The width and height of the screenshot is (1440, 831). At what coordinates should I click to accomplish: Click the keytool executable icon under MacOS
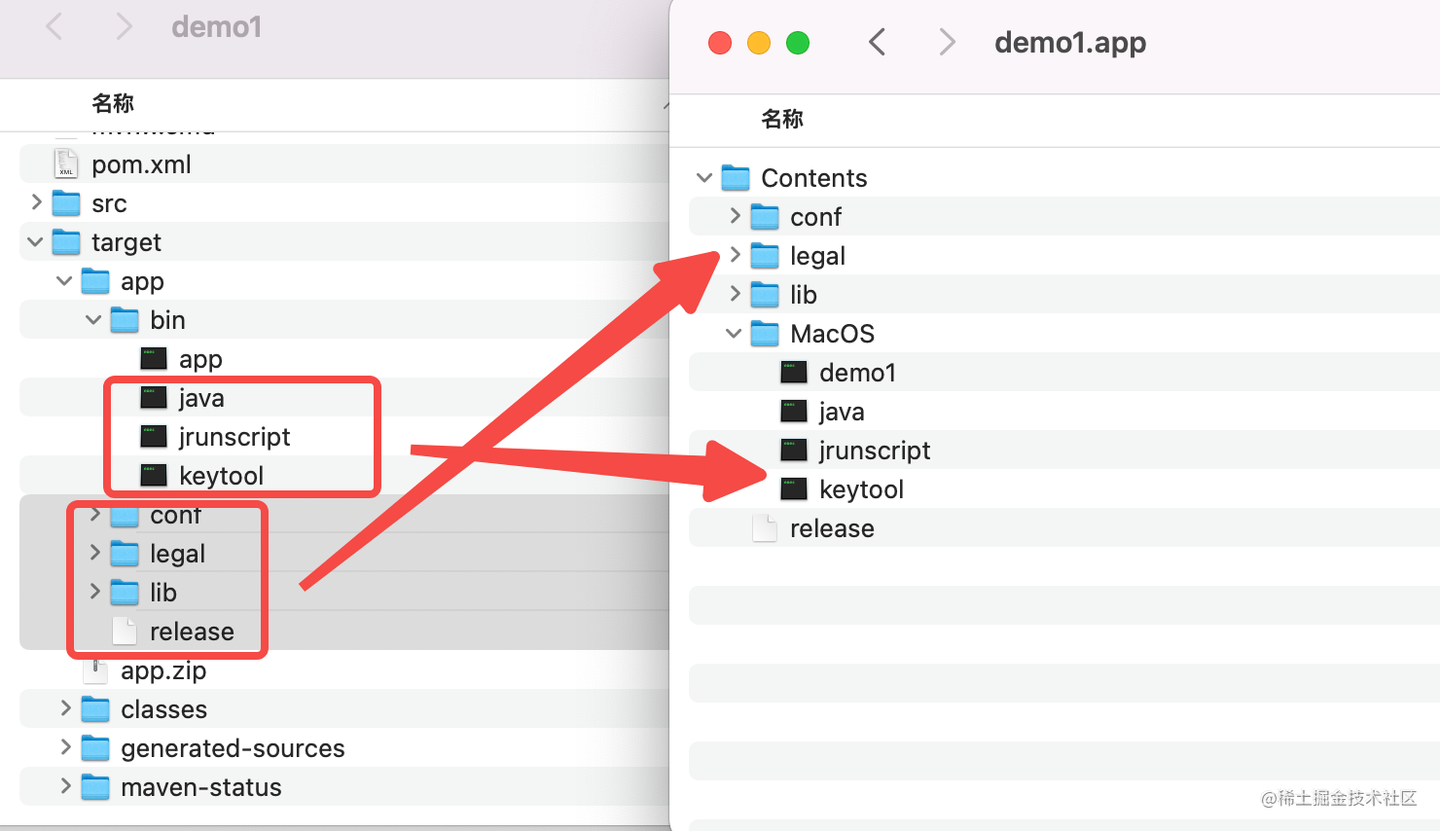pos(794,489)
